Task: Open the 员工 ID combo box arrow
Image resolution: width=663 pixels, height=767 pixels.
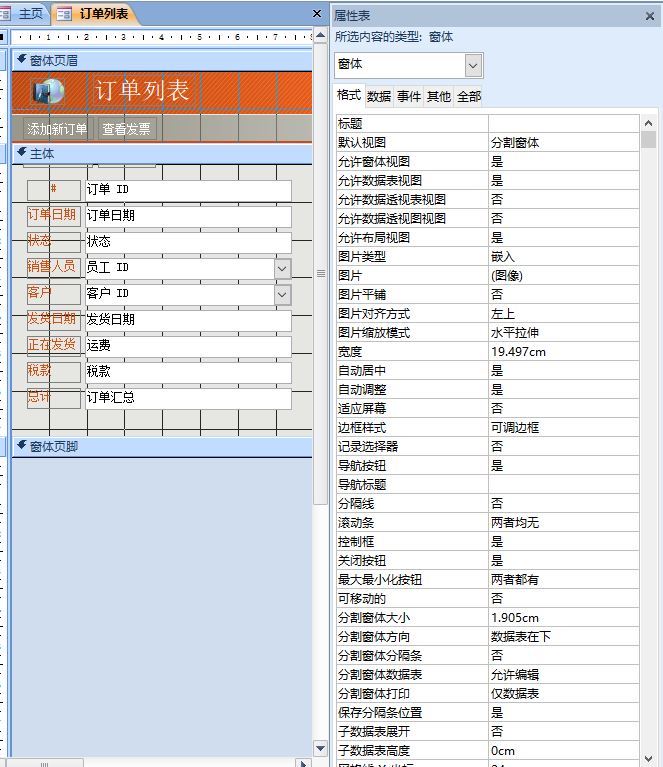Action: [x=282, y=269]
